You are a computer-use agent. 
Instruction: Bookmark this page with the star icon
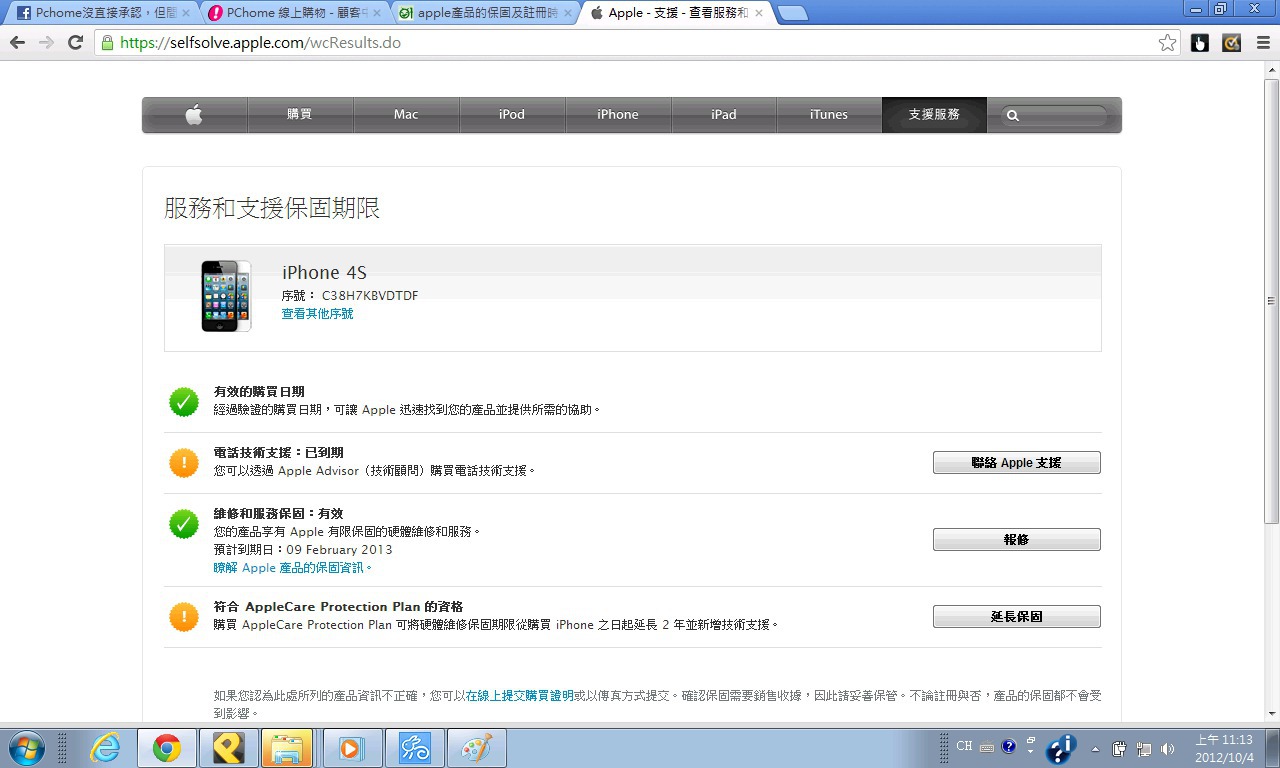point(1167,43)
